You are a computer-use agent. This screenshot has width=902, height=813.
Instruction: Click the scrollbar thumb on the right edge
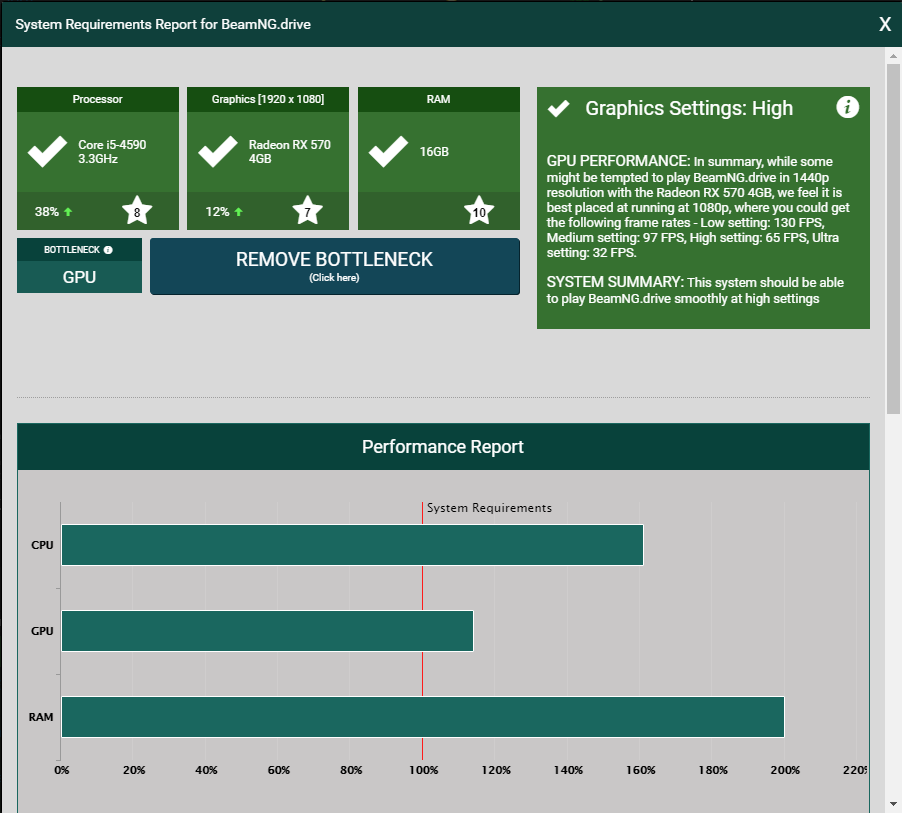point(893,239)
